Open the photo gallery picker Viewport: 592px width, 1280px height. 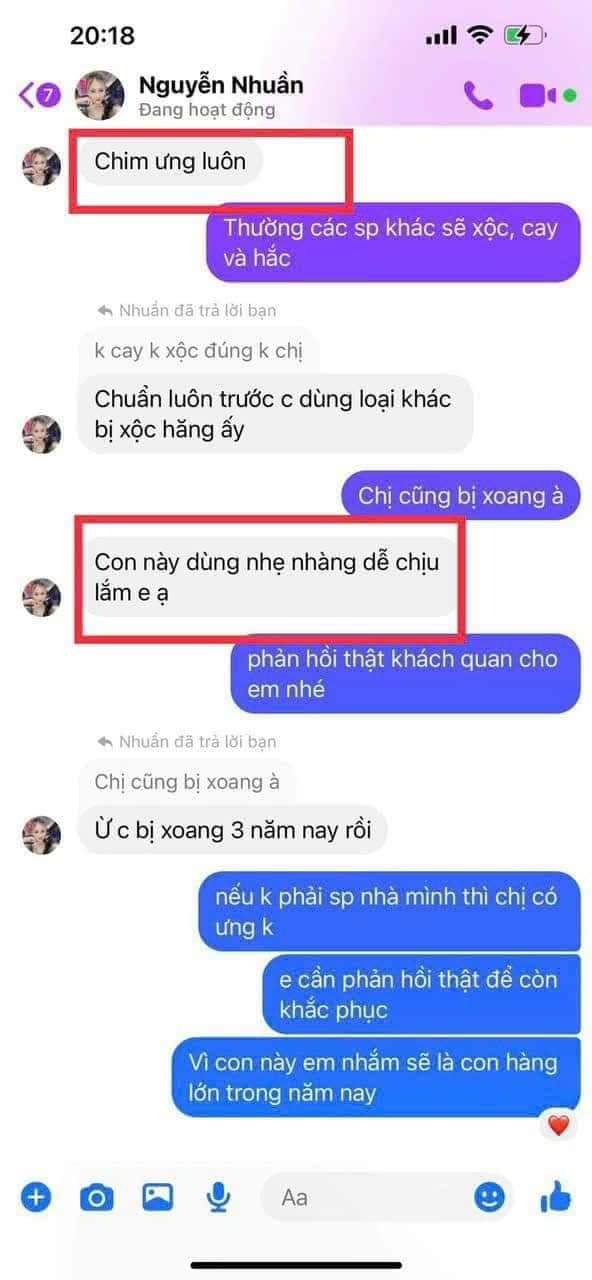pos(157,1196)
